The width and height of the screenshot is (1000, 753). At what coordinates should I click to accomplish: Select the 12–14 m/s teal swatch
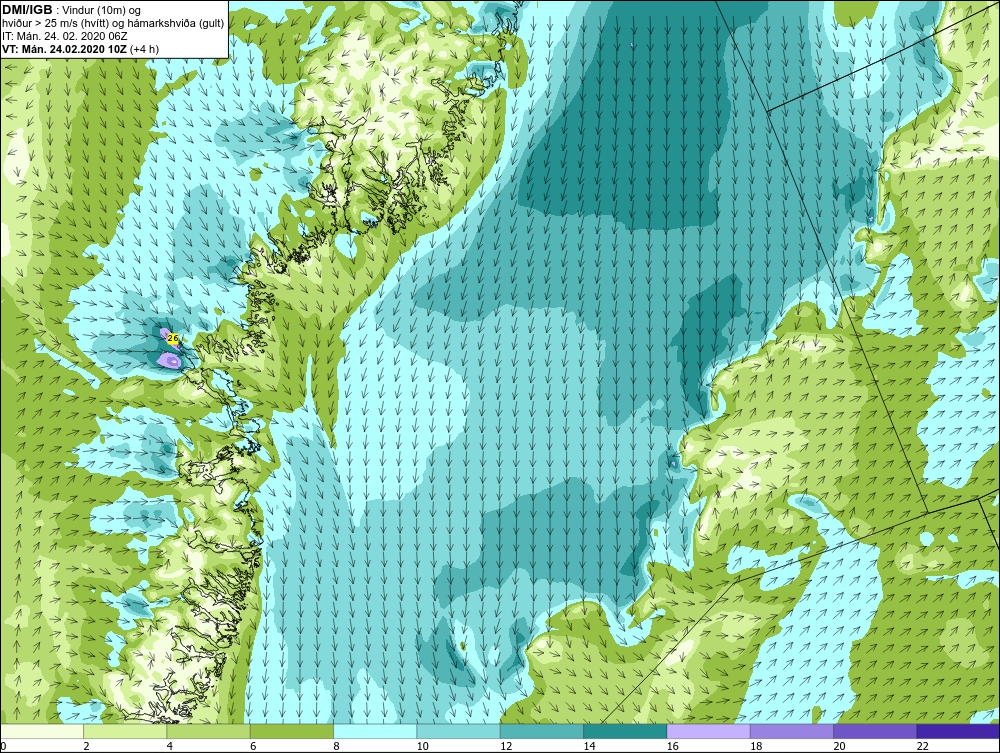pyautogui.click(x=541, y=731)
